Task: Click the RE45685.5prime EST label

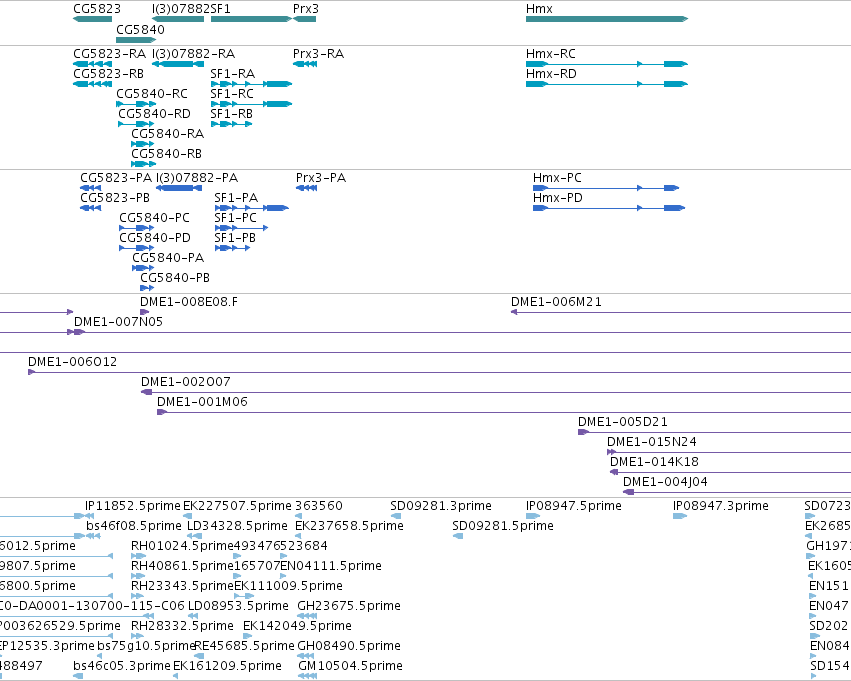Action: (244, 647)
